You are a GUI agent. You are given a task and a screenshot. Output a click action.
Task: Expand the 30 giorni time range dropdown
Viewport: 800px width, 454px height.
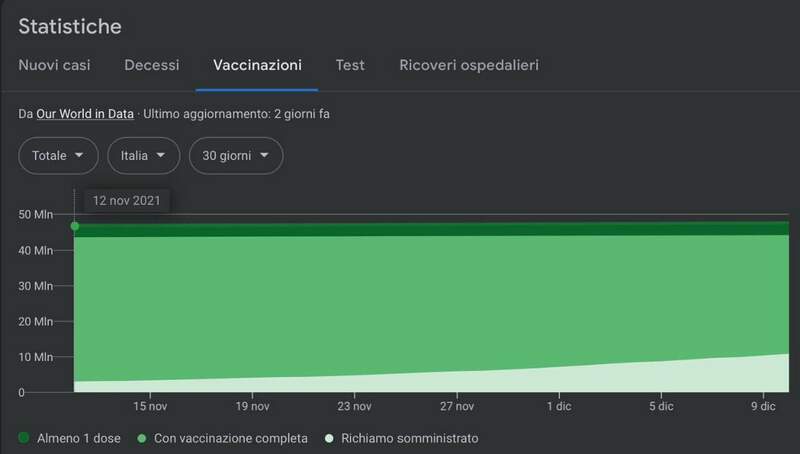(x=235, y=156)
